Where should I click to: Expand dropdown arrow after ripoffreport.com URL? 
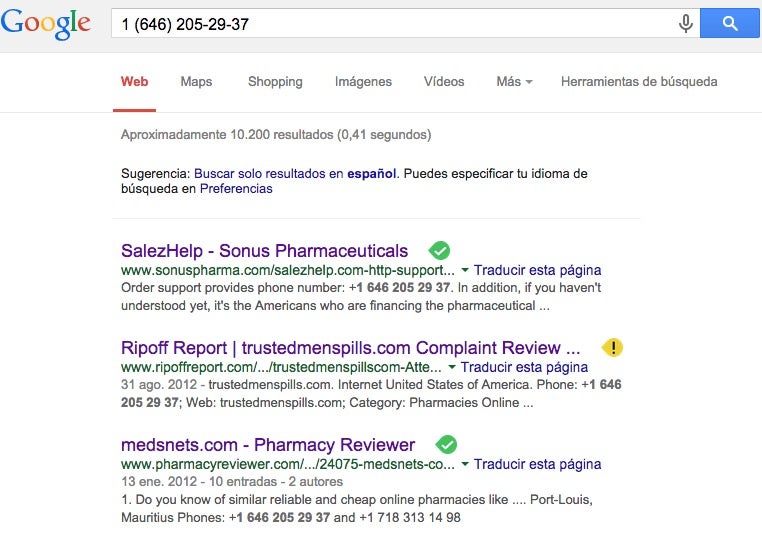(x=451, y=367)
